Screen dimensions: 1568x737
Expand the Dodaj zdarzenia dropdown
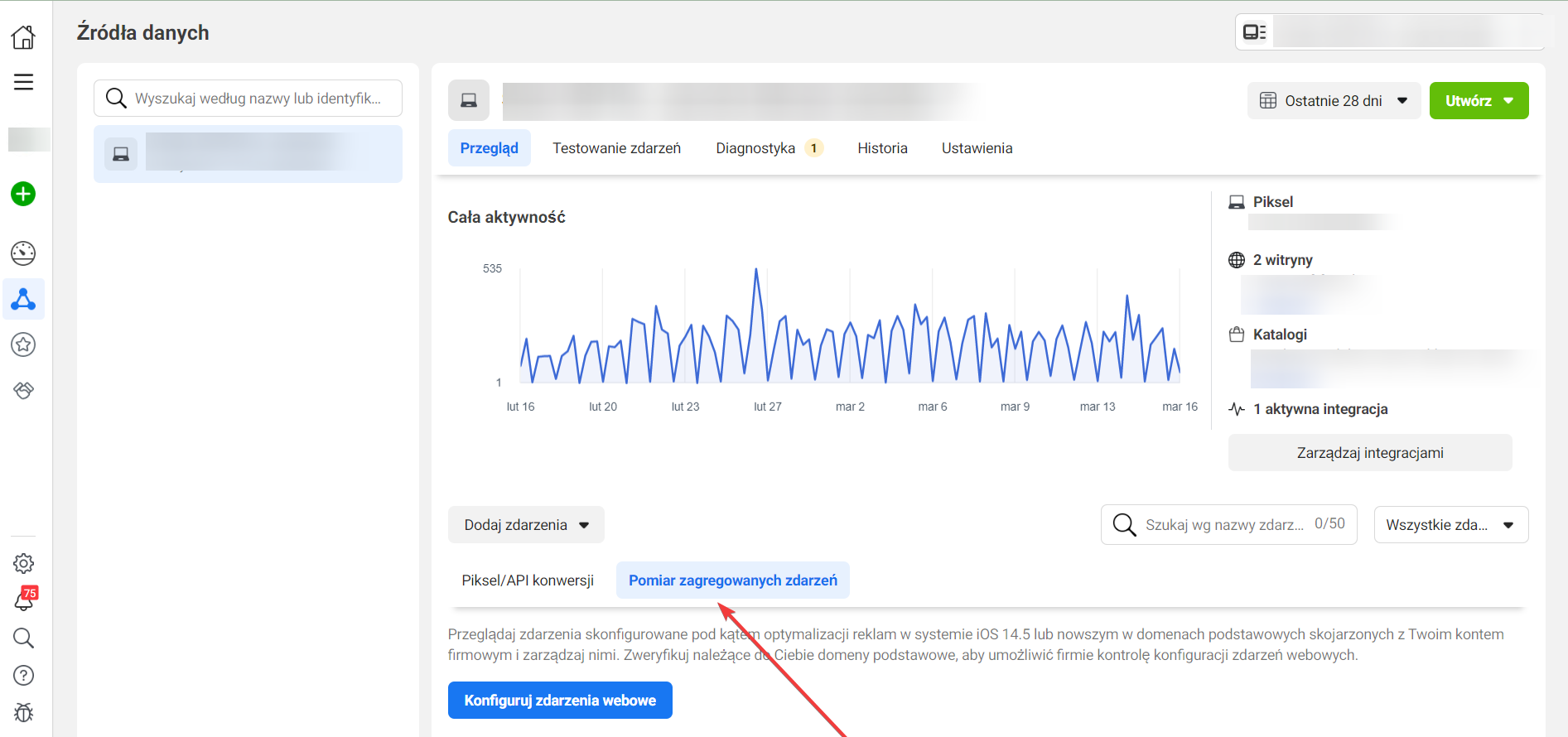(x=526, y=525)
